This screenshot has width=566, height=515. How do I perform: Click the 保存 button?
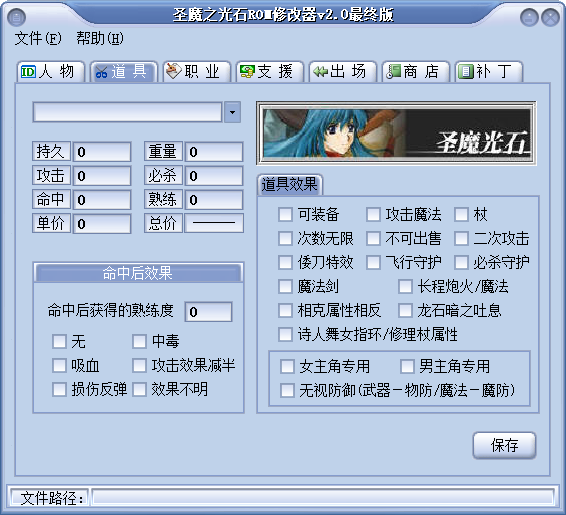(x=504, y=445)
